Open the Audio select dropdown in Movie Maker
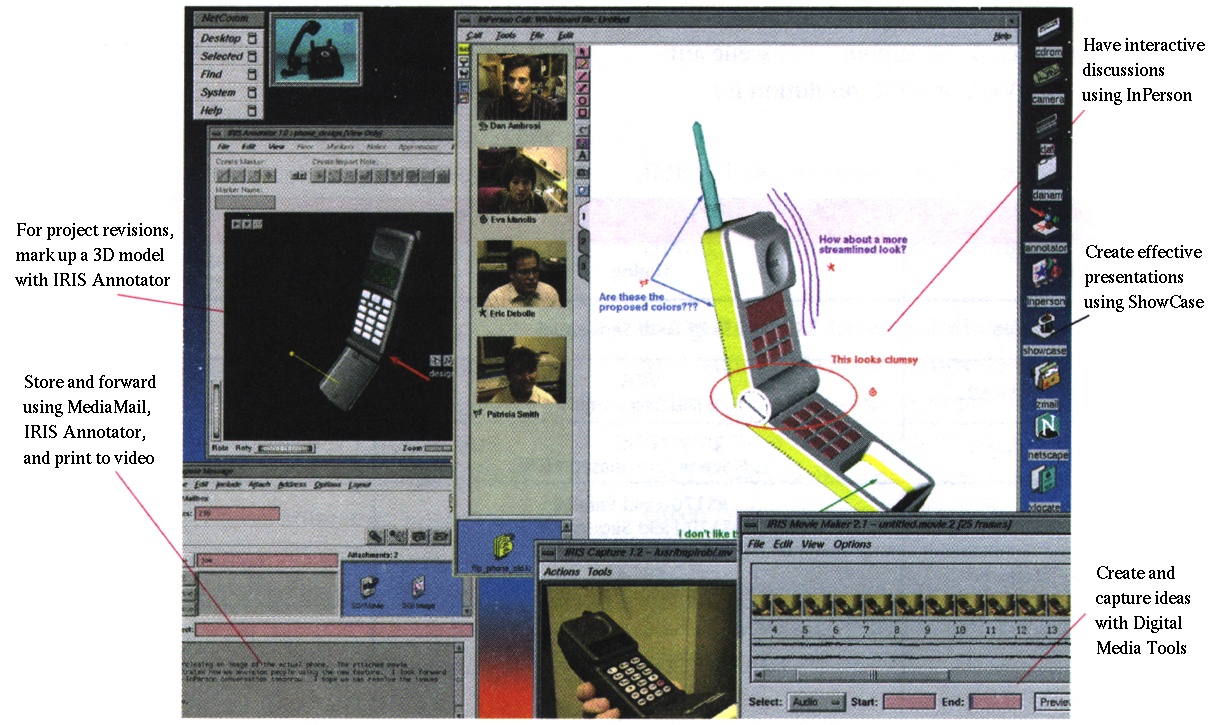The image size is (1214, 725). click(817, 702)
